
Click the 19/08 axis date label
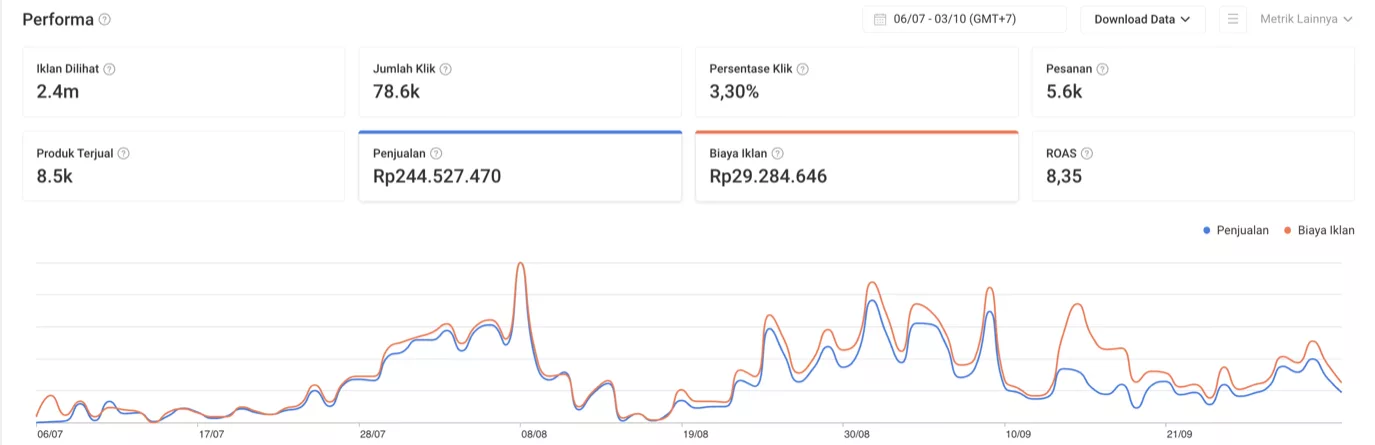point(695,435)
